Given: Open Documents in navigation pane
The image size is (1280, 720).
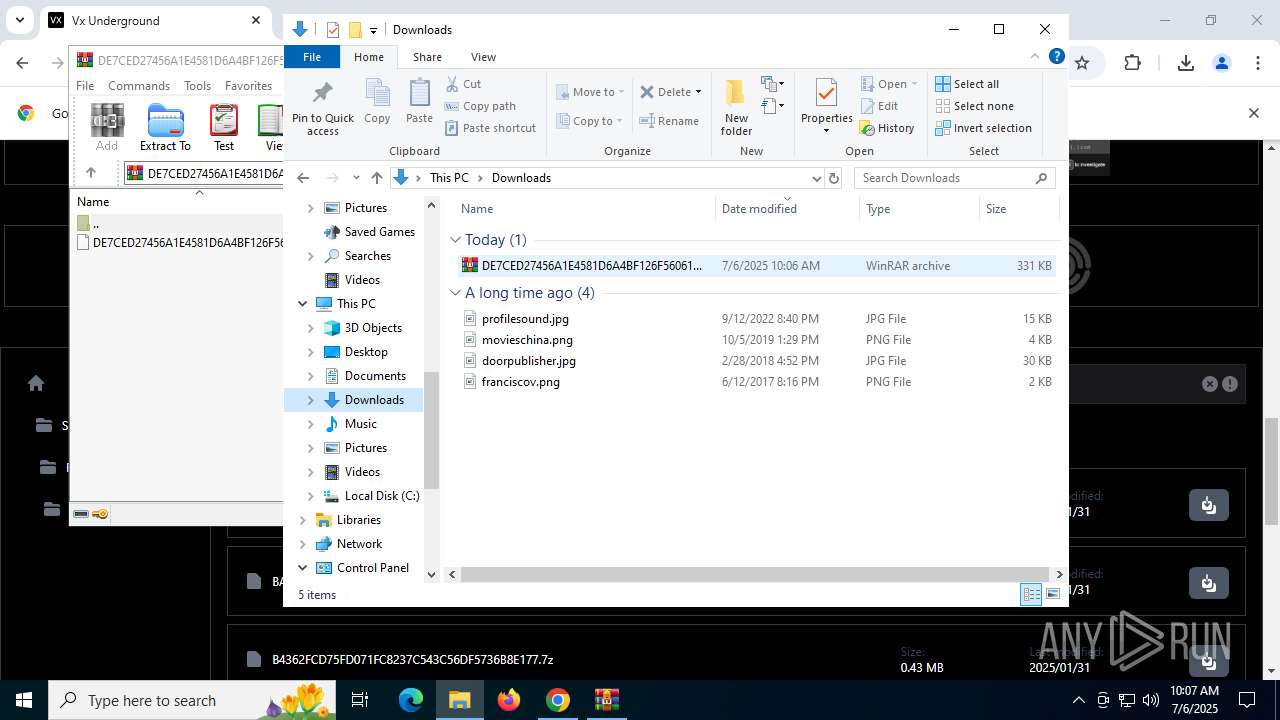Looking at the screenshot, I should click(x=375, y=376).
